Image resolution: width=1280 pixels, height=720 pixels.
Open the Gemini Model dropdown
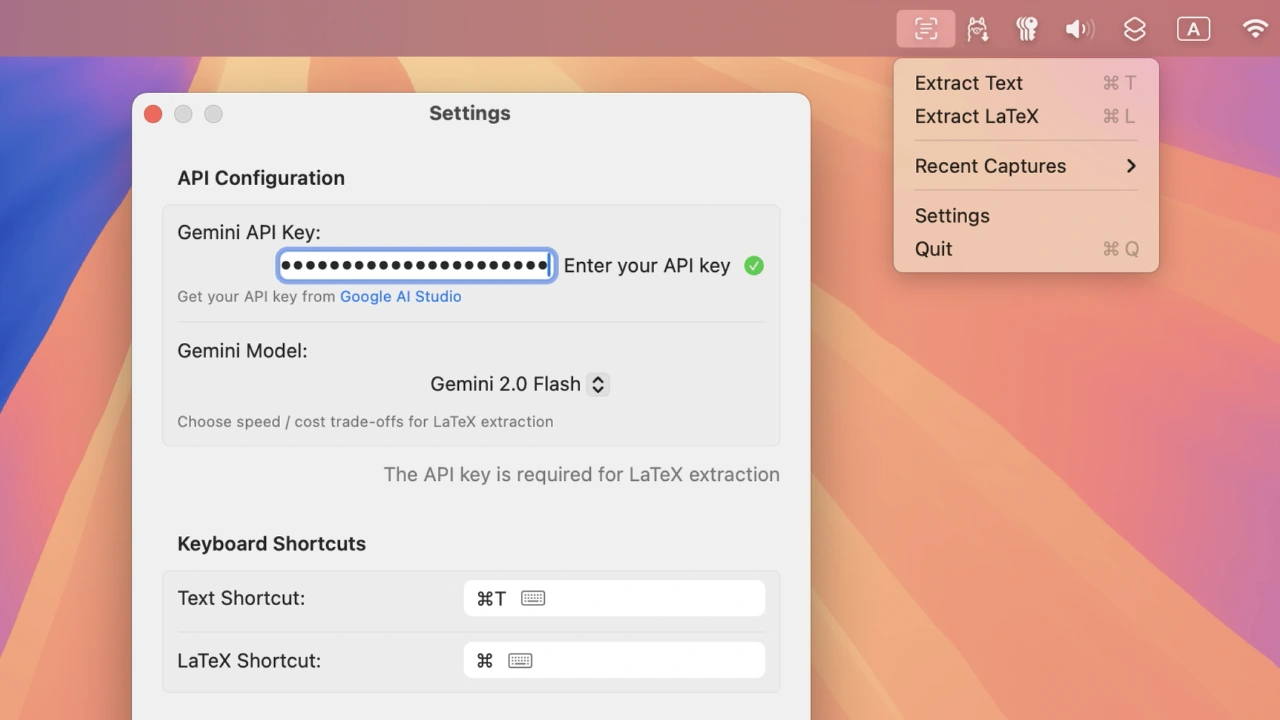click(x=519, y=384)
